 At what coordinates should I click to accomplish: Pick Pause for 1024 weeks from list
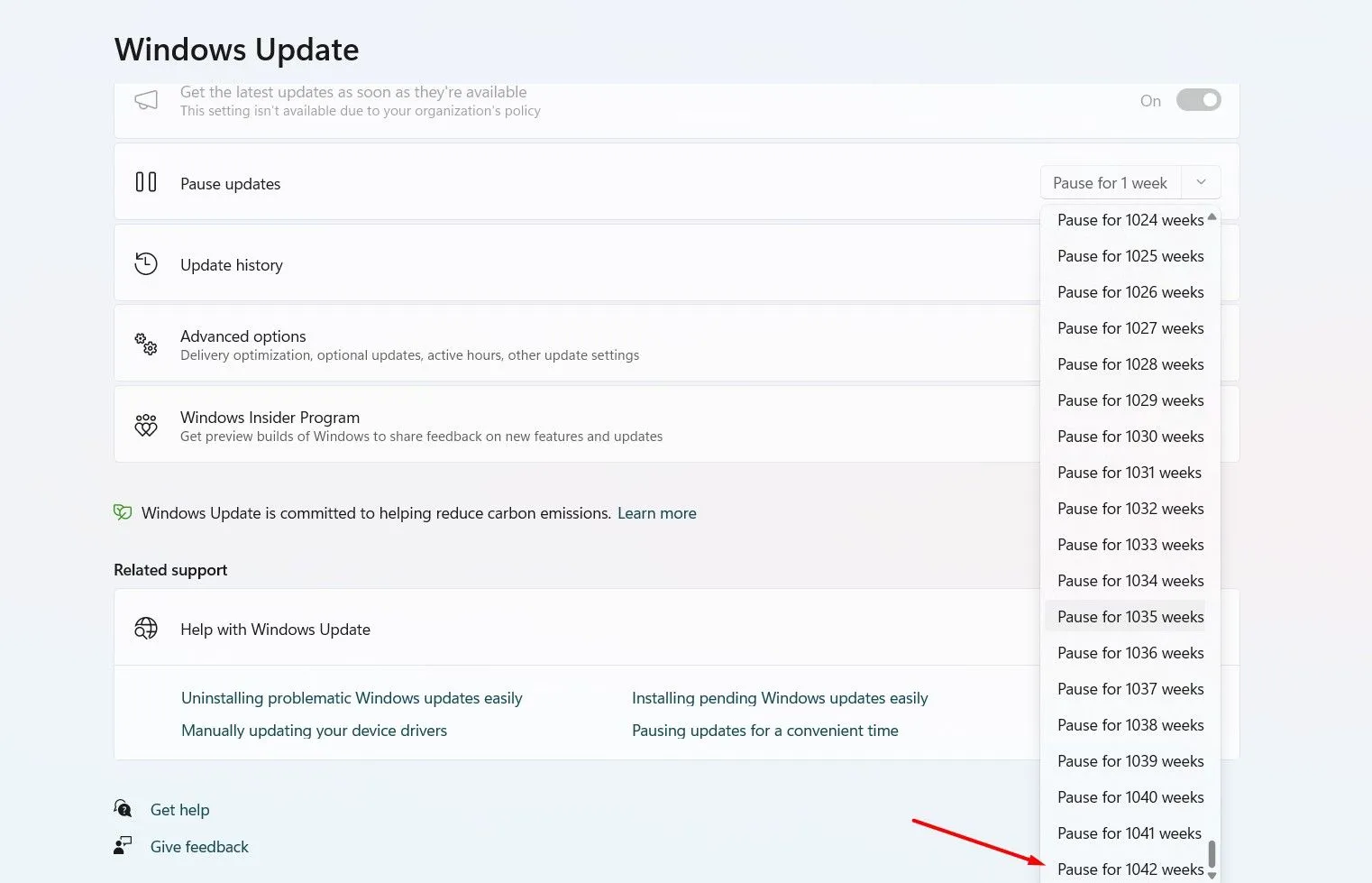tap(1130, 220)
